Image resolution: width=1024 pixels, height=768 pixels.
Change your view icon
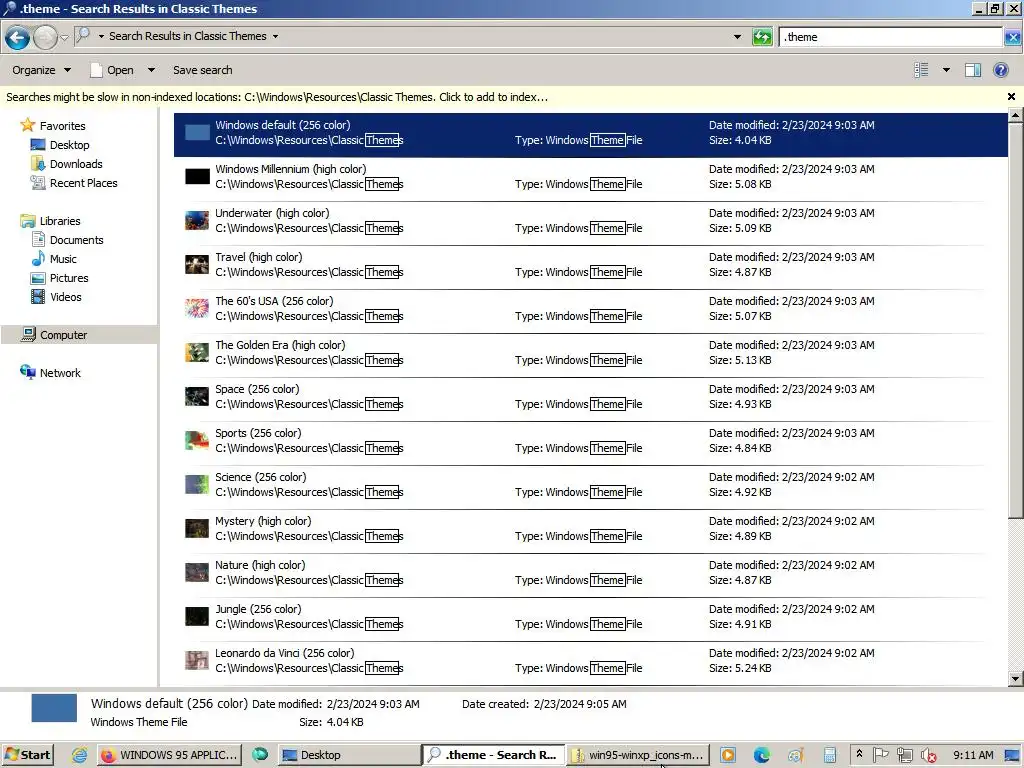coord(921,70)
